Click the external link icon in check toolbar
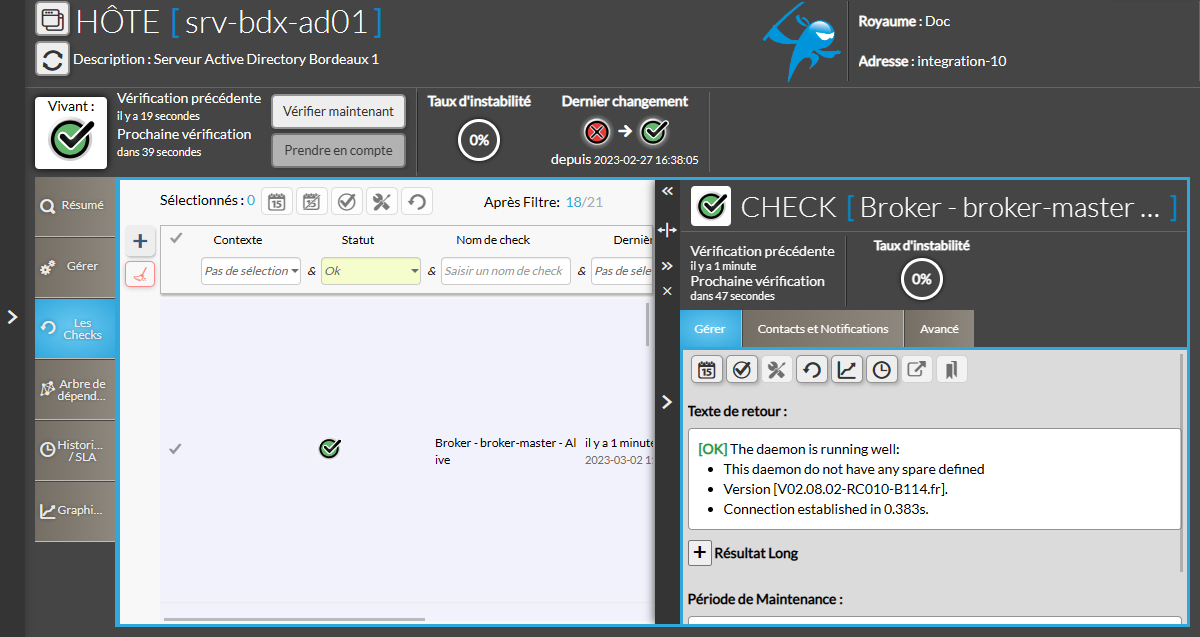The width and height of the screenshot is (1200, 637). [916, 370]
